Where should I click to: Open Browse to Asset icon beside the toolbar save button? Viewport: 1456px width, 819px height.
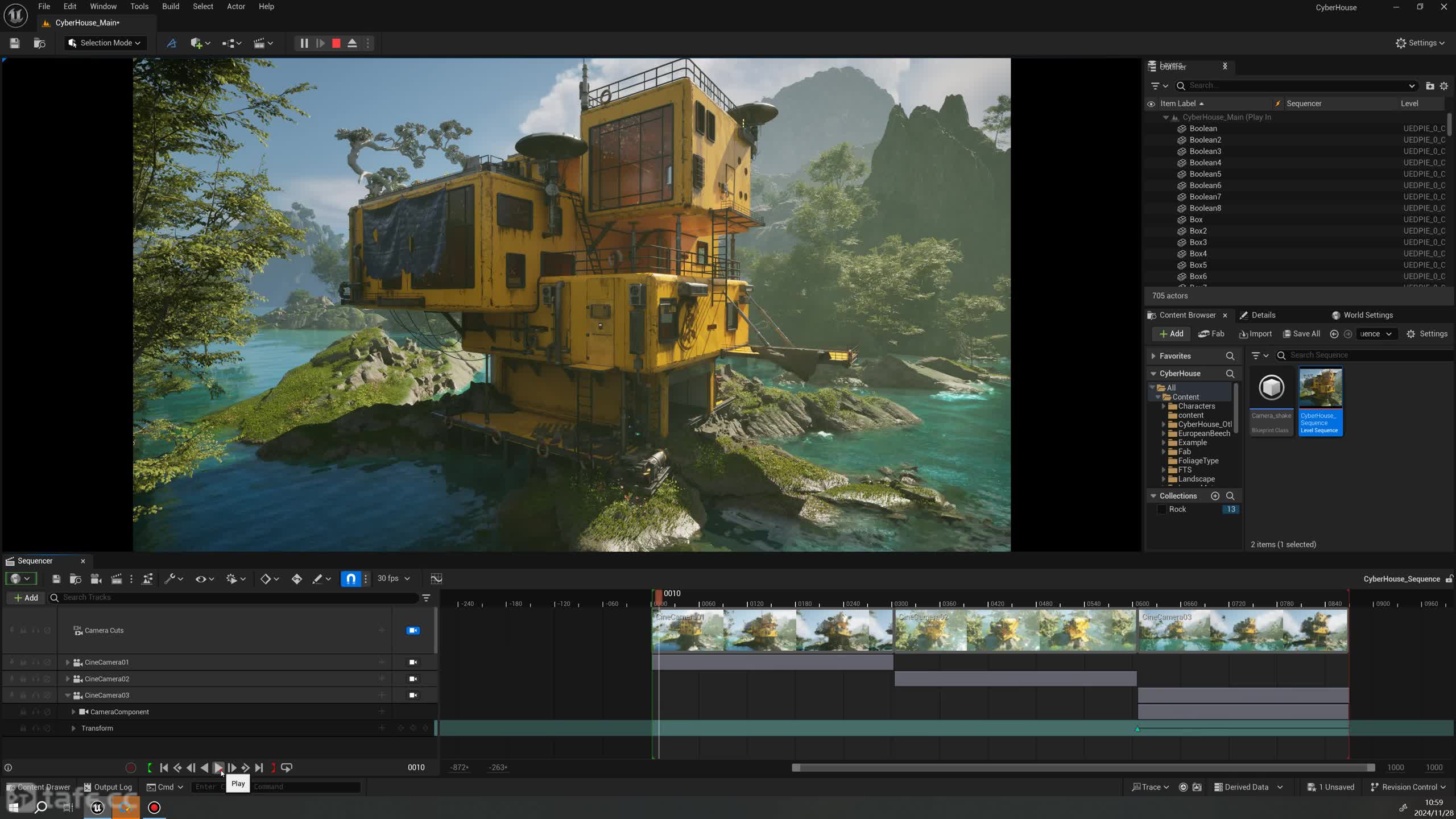pyautogui.click(x=39, y=43)
